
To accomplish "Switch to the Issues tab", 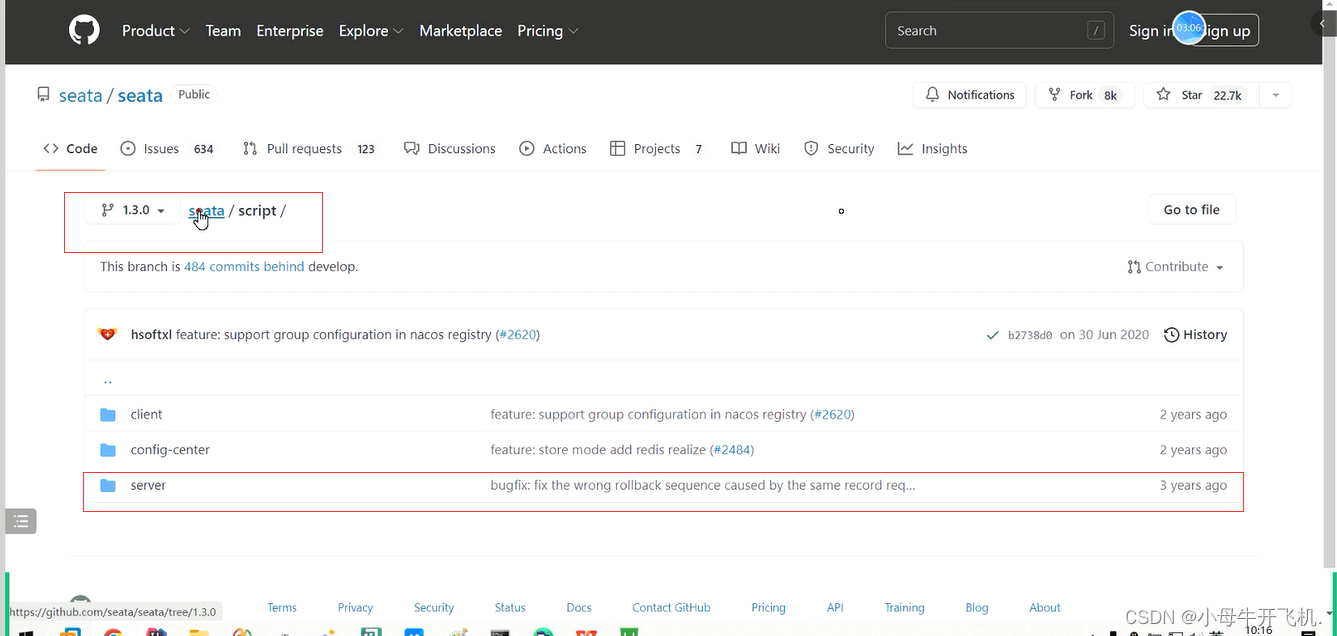I will (x=167, y=149).
